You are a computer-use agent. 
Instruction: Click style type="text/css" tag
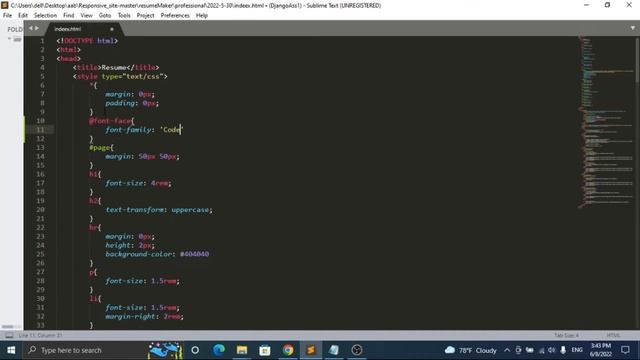pos(120,76)
